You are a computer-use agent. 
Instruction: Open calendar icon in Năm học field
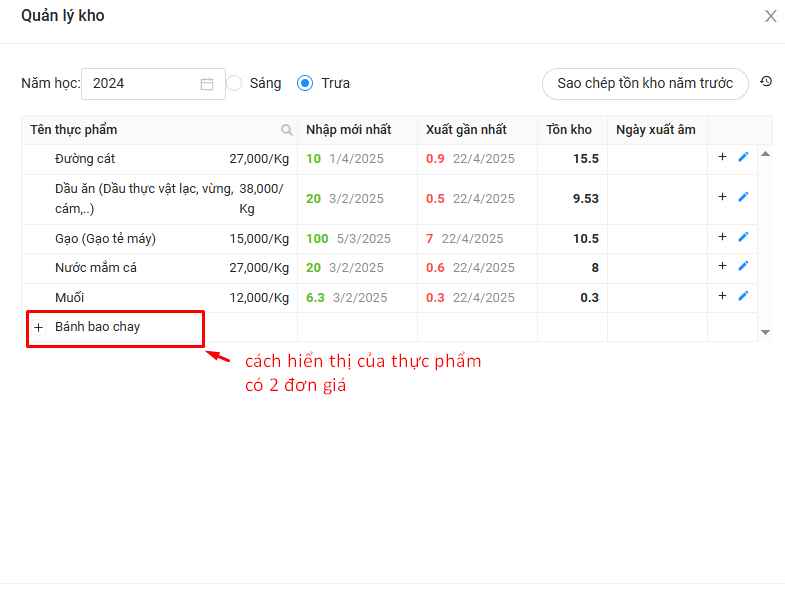207,84
